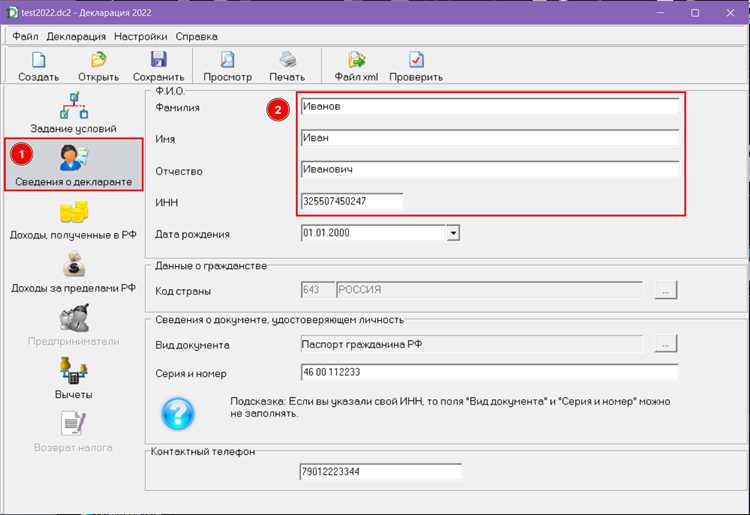Click the Возврат налога sidebar item

73,432
